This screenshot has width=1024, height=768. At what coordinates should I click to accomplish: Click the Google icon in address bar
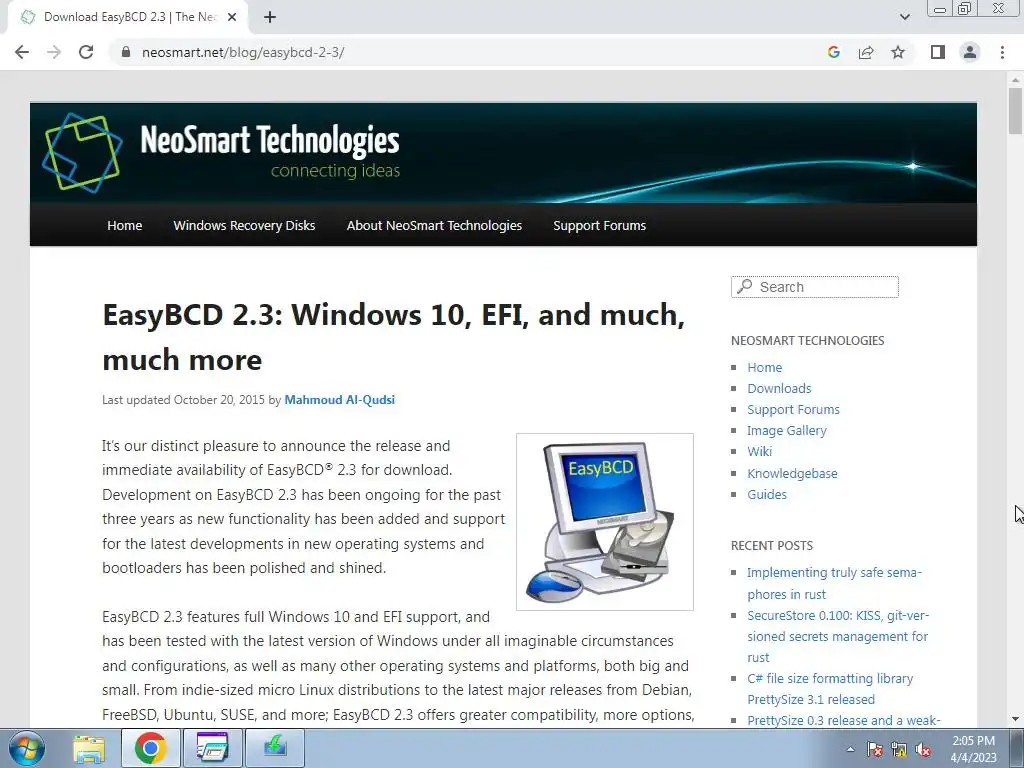click(x=833, y=52)
